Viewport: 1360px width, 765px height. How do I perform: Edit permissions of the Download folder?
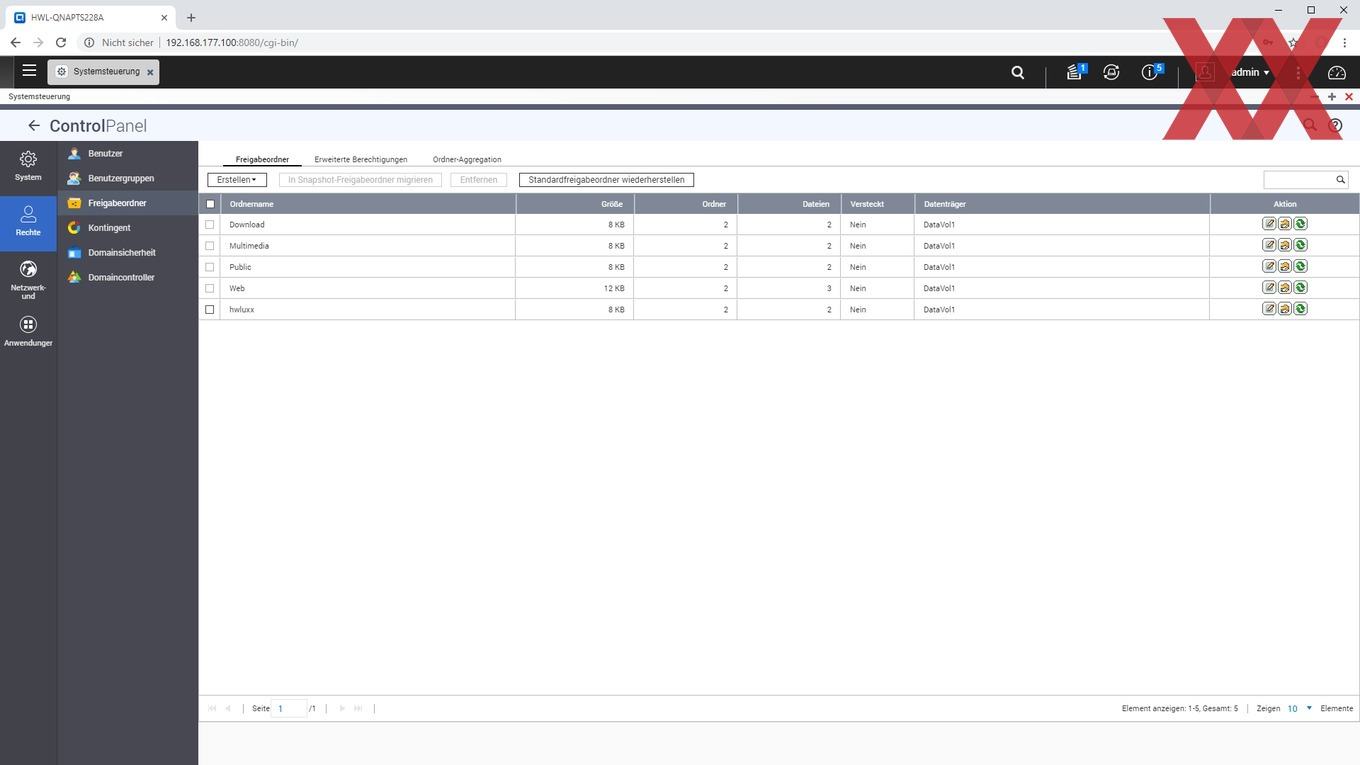[x=1285, y=224]
